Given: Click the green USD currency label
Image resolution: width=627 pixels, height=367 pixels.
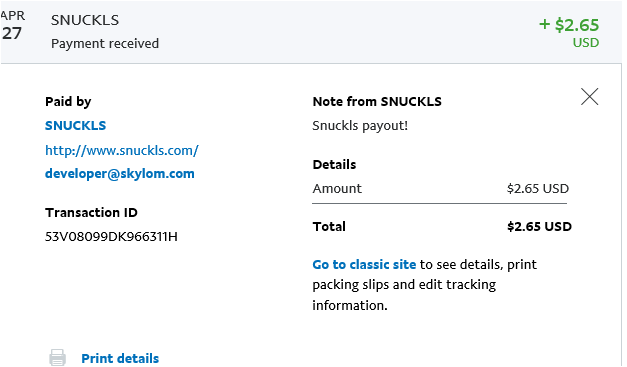Looking at the screenshot, I should click(586, 42).
